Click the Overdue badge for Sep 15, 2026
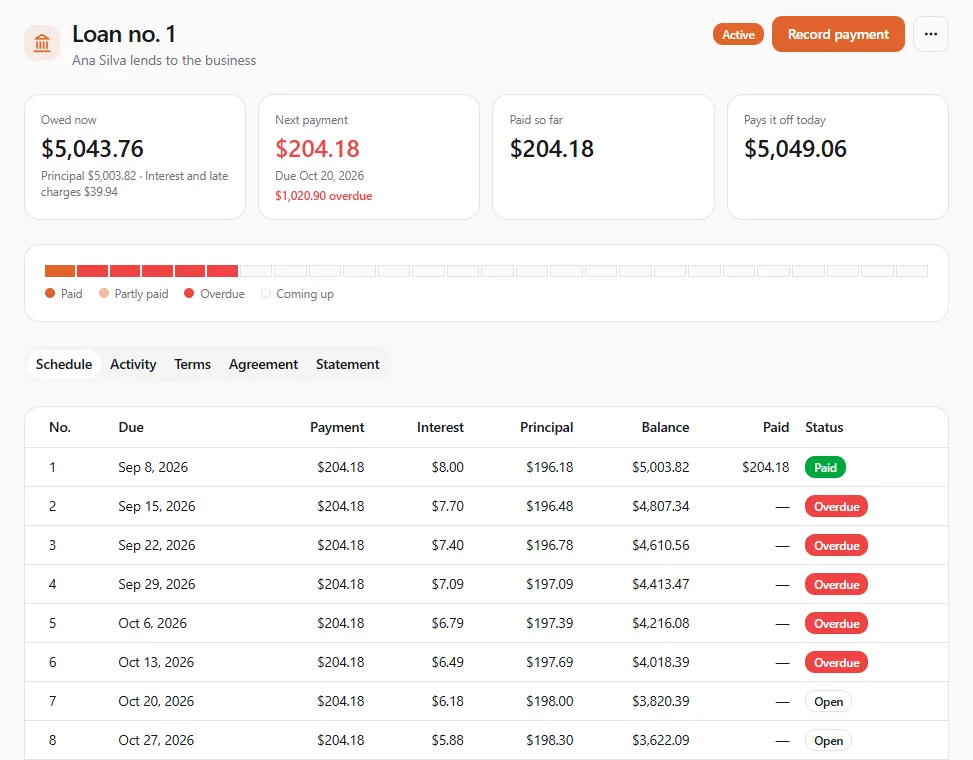Screen dimensions: 973x760 click(x=836, y=506)
